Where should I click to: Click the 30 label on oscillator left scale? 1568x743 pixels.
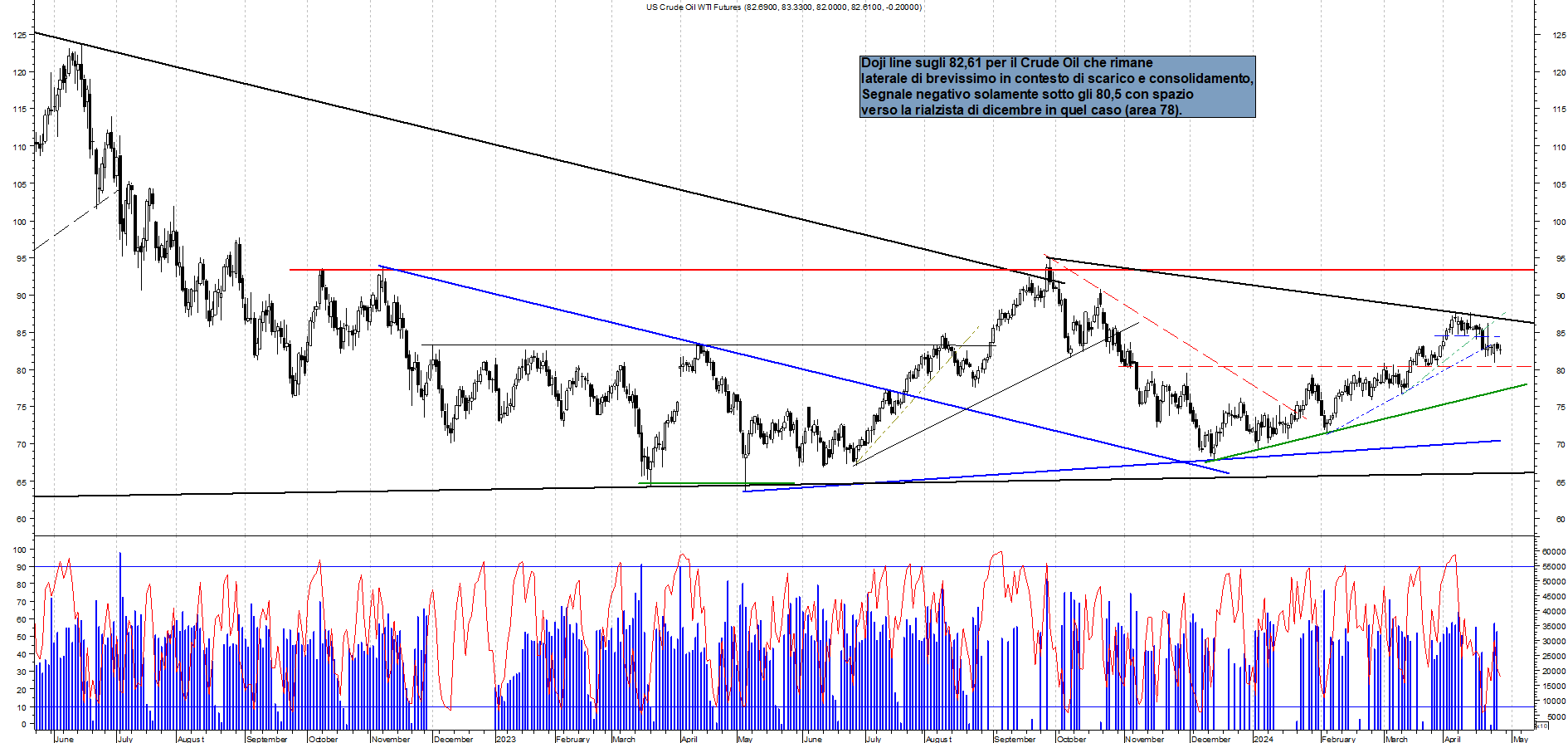tap(22, 672)
